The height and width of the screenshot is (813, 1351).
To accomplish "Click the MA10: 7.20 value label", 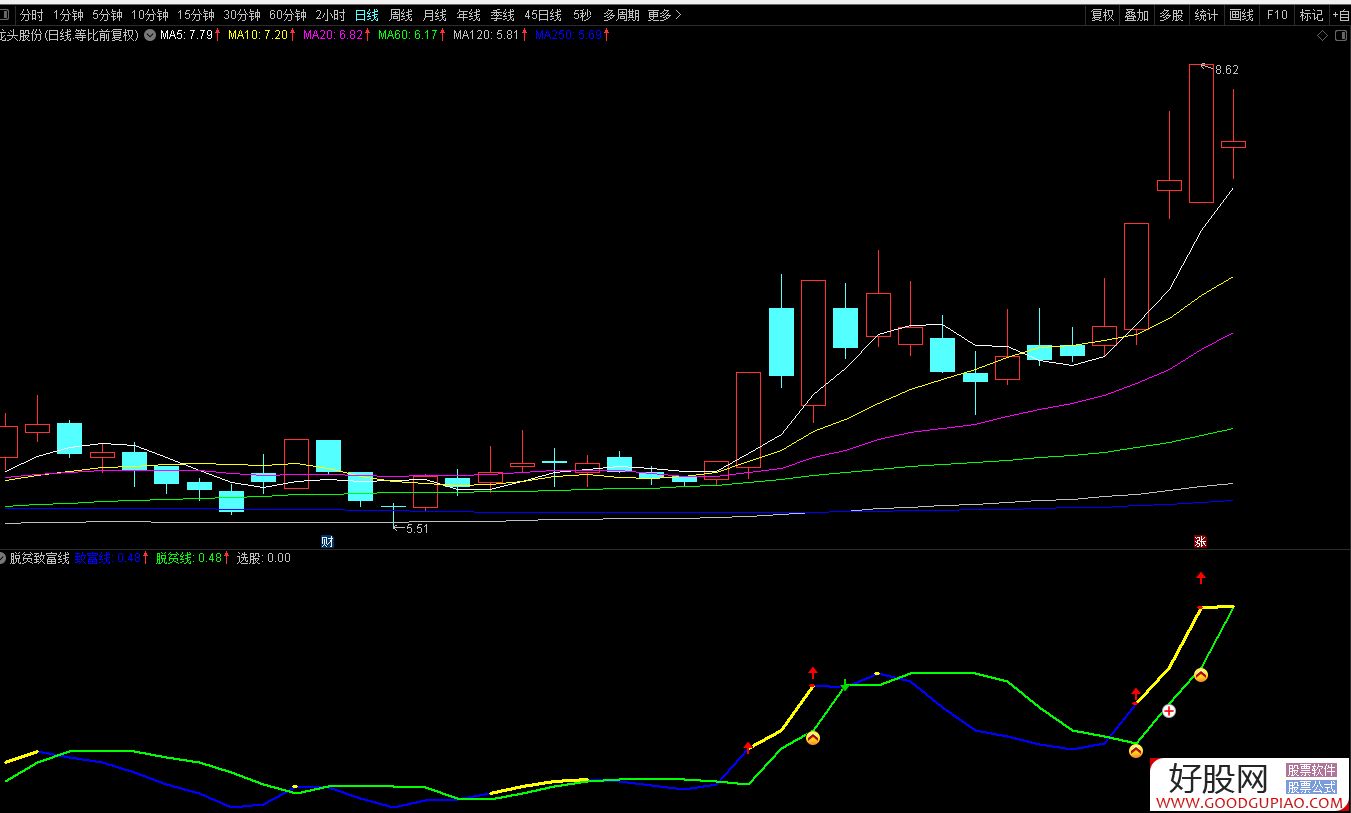I will pos(259,35).
